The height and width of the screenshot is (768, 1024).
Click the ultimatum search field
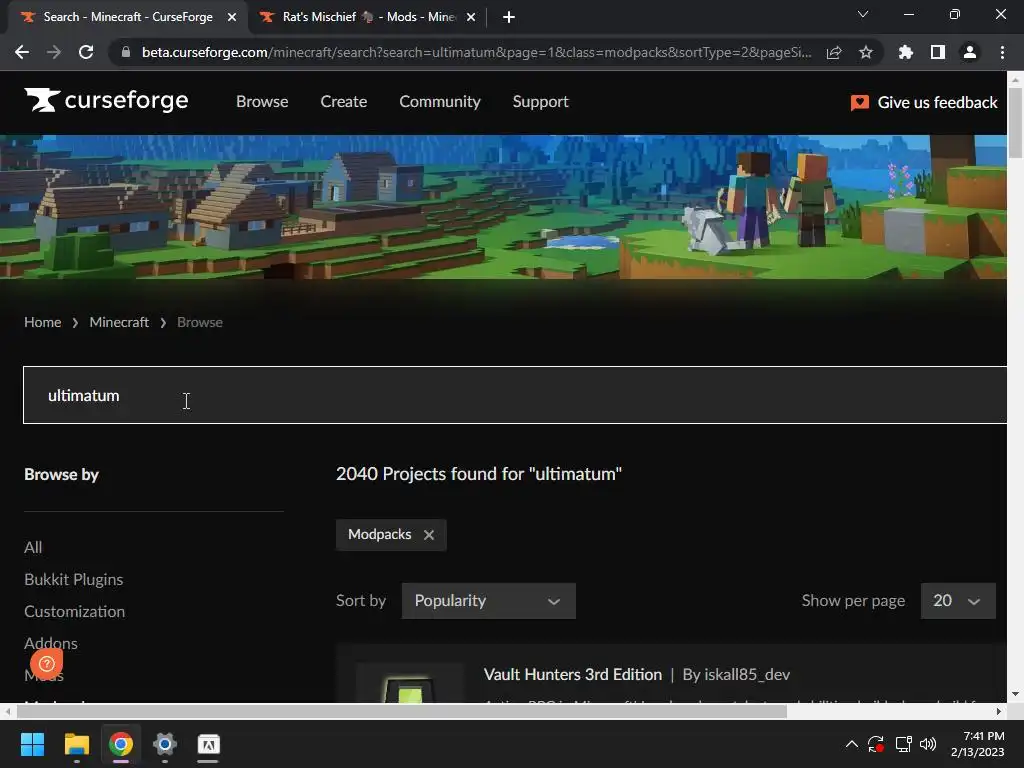click(x=515, y=395)
